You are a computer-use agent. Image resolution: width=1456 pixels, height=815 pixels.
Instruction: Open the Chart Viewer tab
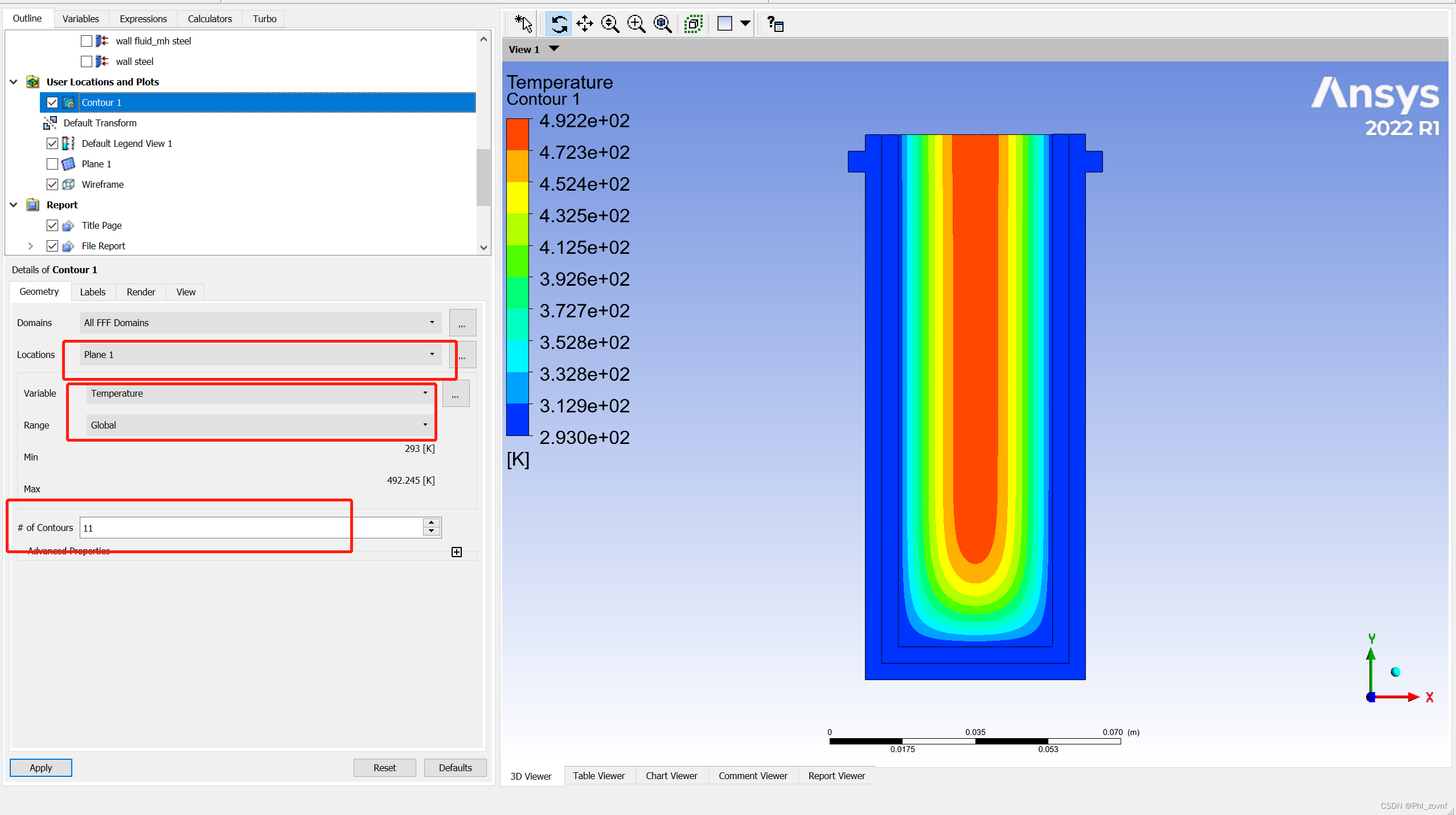pos(671,776)
